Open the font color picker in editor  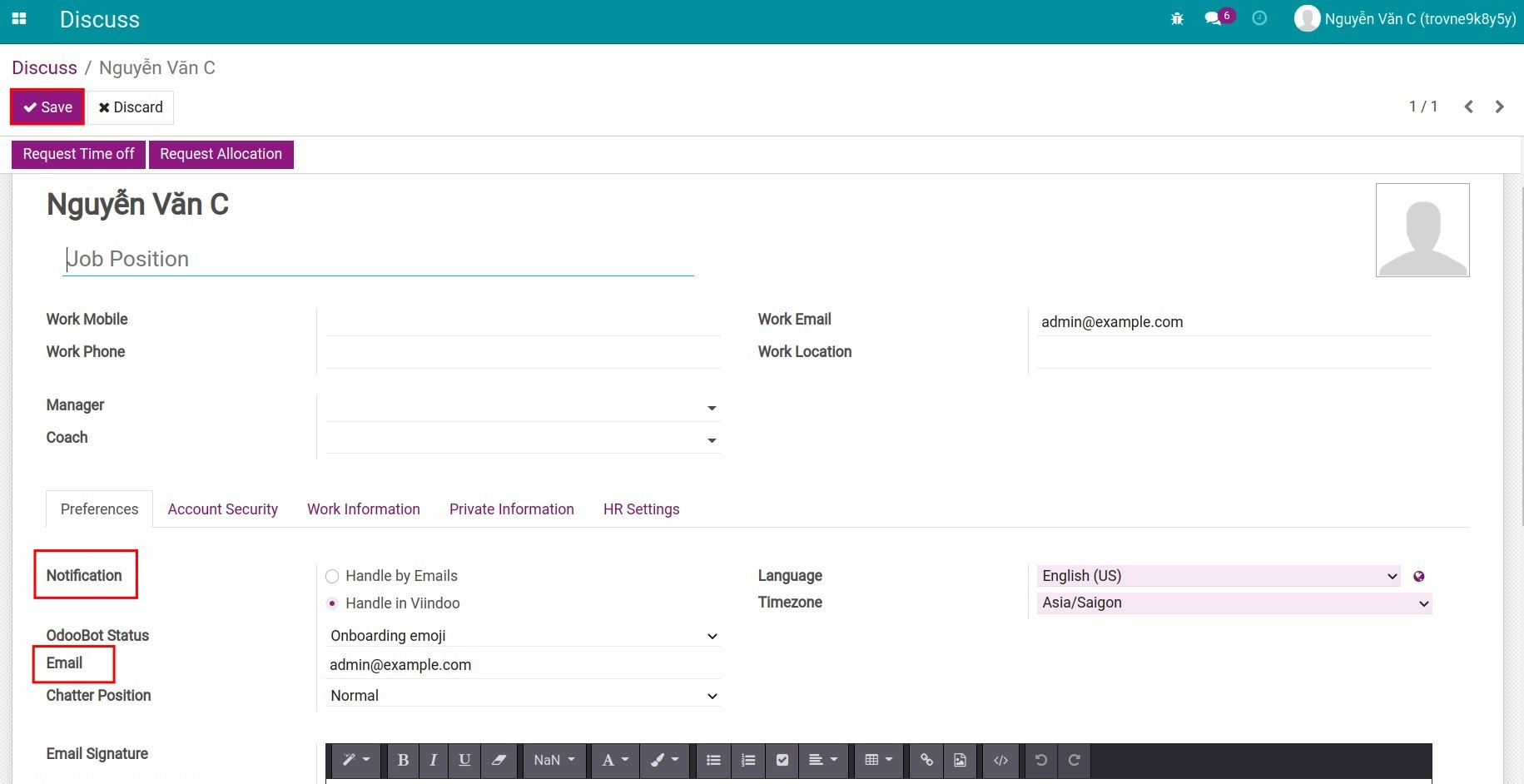tap(615, 760)
